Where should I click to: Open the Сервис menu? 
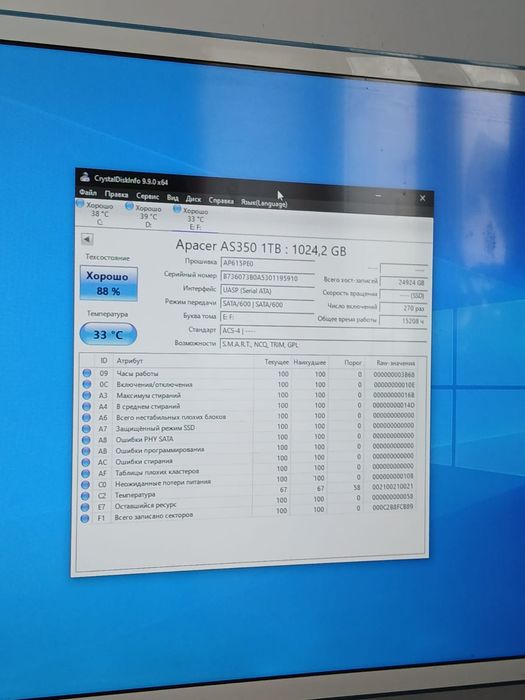(147, 196)
